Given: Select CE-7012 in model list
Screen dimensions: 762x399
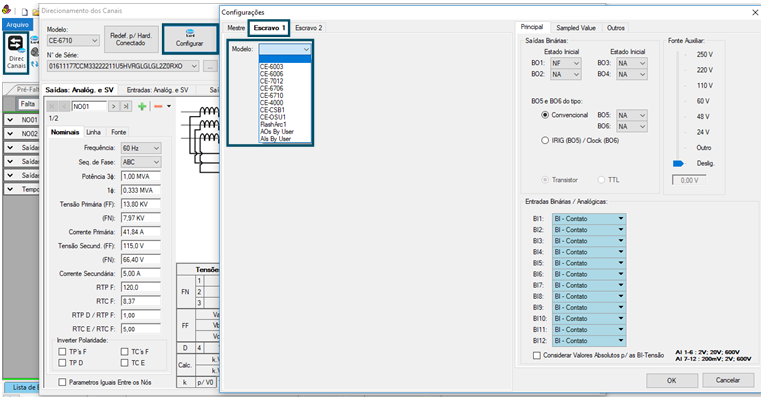Looking at the screenshot, I should [x=285, y=82].
